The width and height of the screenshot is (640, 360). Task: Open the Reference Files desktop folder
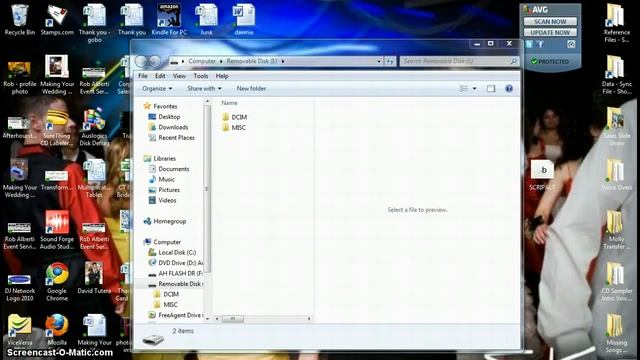click(x=616, y=23)
